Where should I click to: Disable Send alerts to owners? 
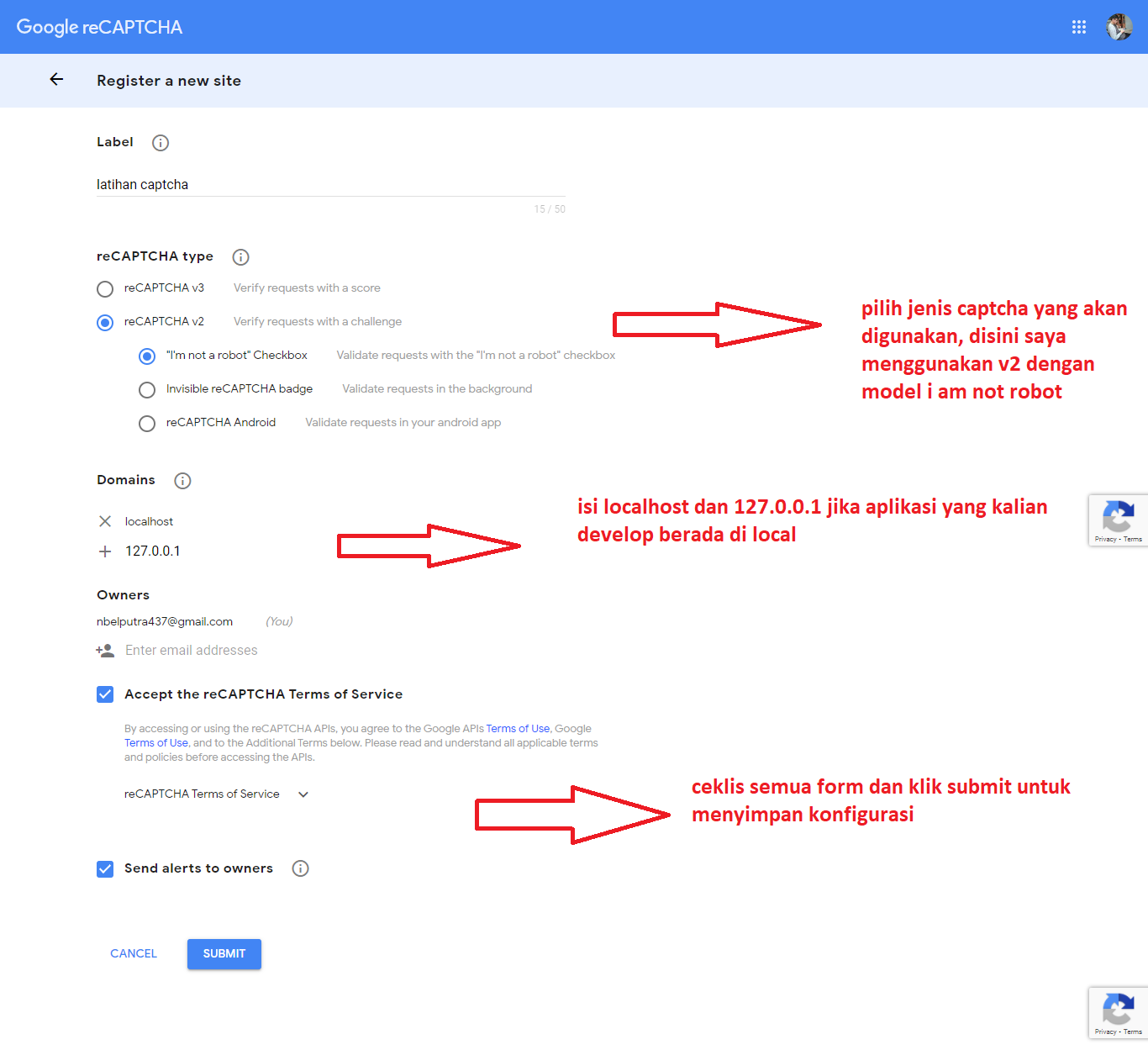tap(104, 868)
